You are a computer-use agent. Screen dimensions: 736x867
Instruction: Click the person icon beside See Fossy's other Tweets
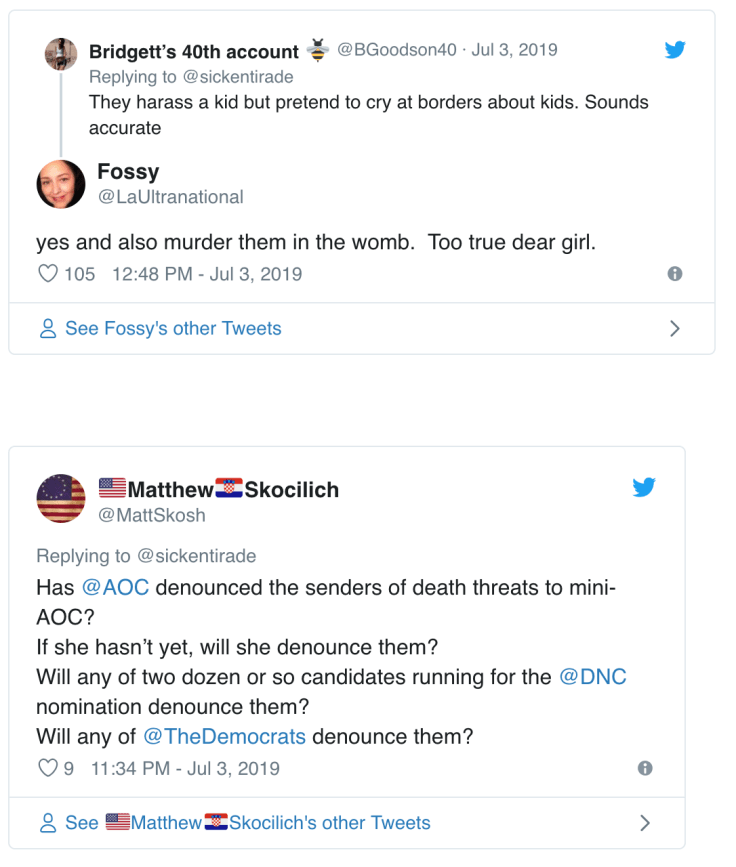(x=47, y=328)
